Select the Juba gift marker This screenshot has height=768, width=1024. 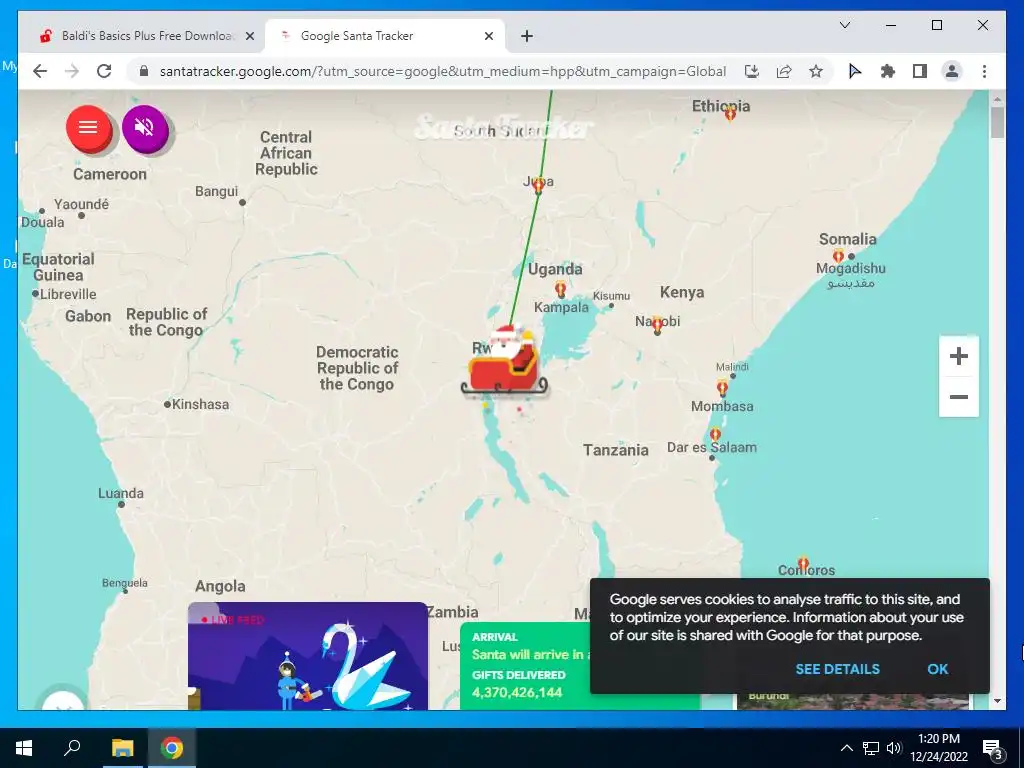pos(538,186)
